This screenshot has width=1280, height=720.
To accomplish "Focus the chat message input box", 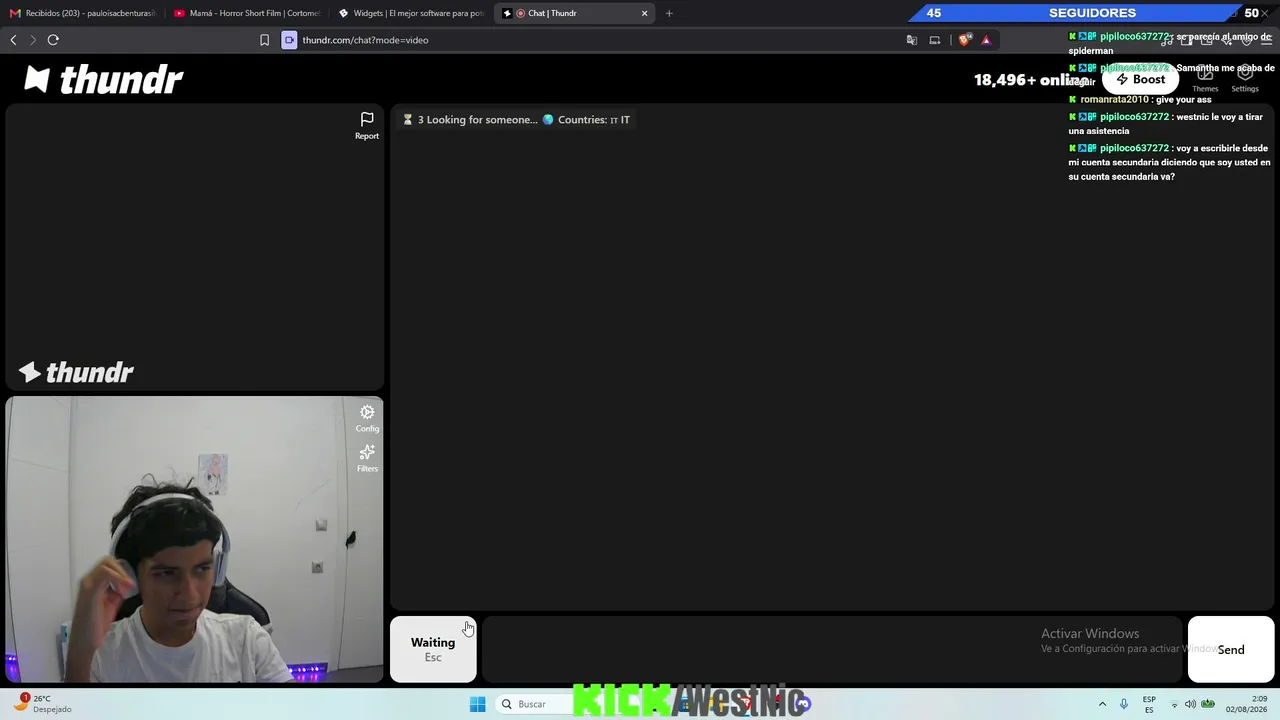I will click(x=832, y=650).
